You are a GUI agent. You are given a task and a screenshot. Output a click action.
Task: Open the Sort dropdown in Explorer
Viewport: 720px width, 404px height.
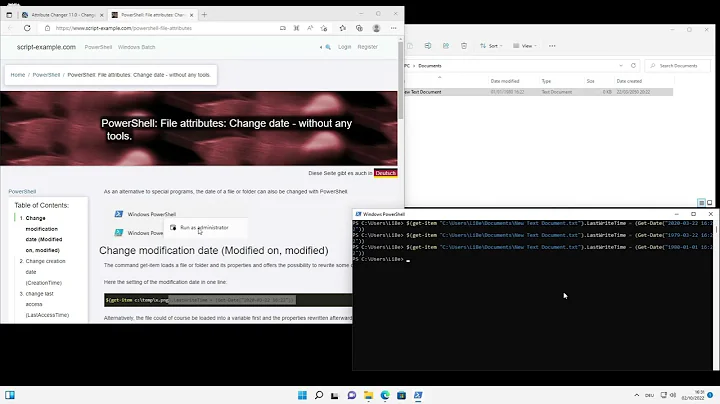coord(491,46)
